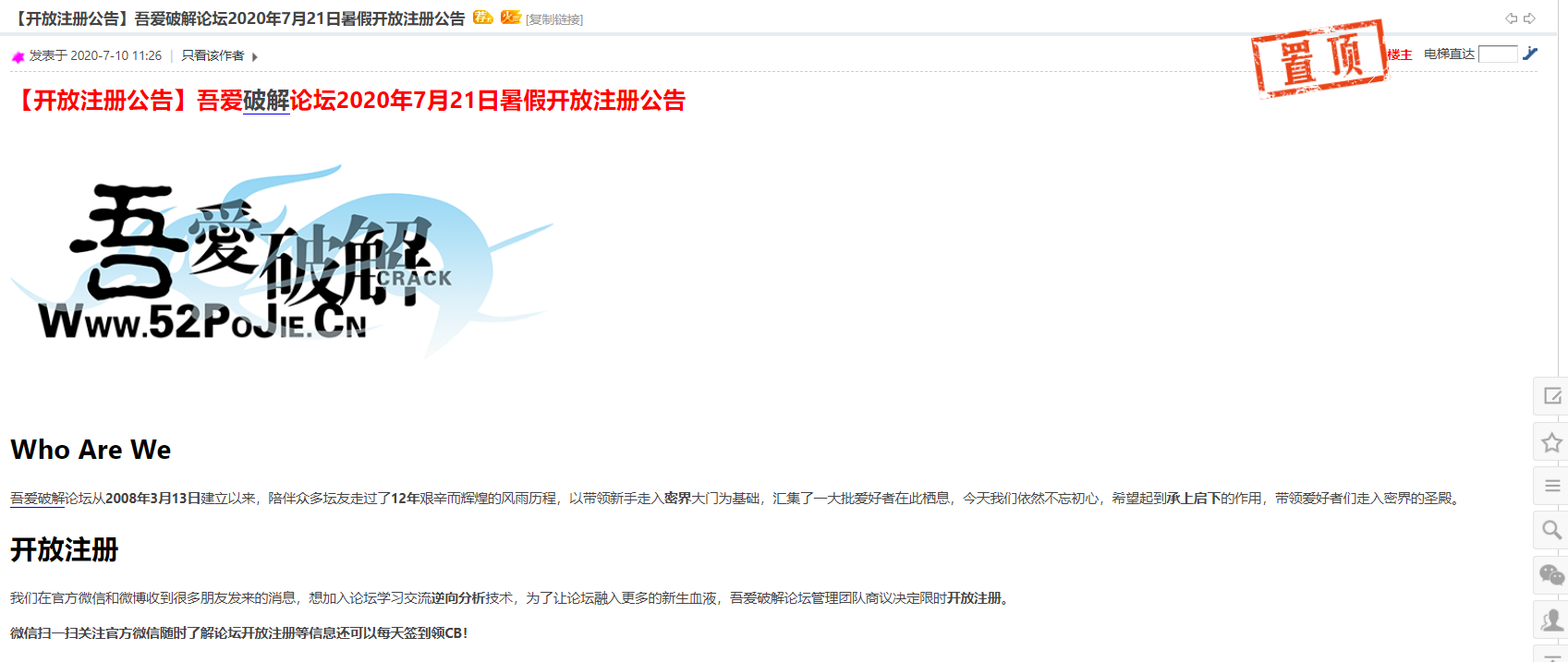Viewport: 1568px width, 662px height.
Task: Click the red 楼主 floor label
Action: coord(1400,54)
